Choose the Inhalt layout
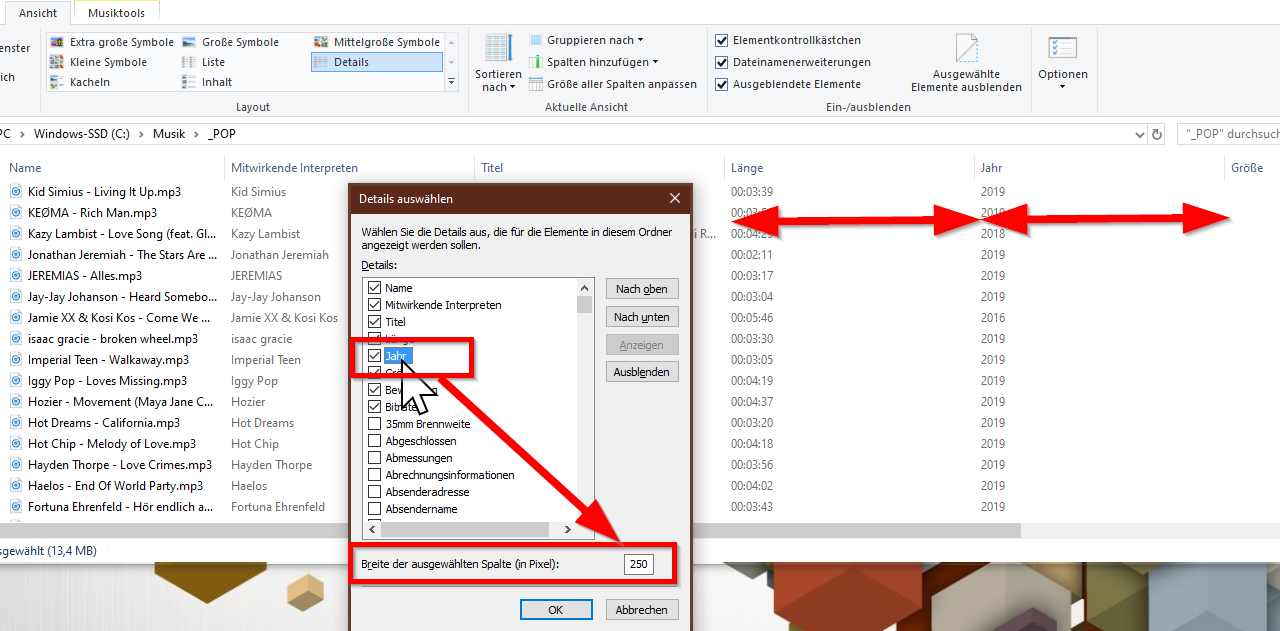Image resolution: width=1280 pixels, height=631 pixels. pyautogui.click(x=206, y=82)
